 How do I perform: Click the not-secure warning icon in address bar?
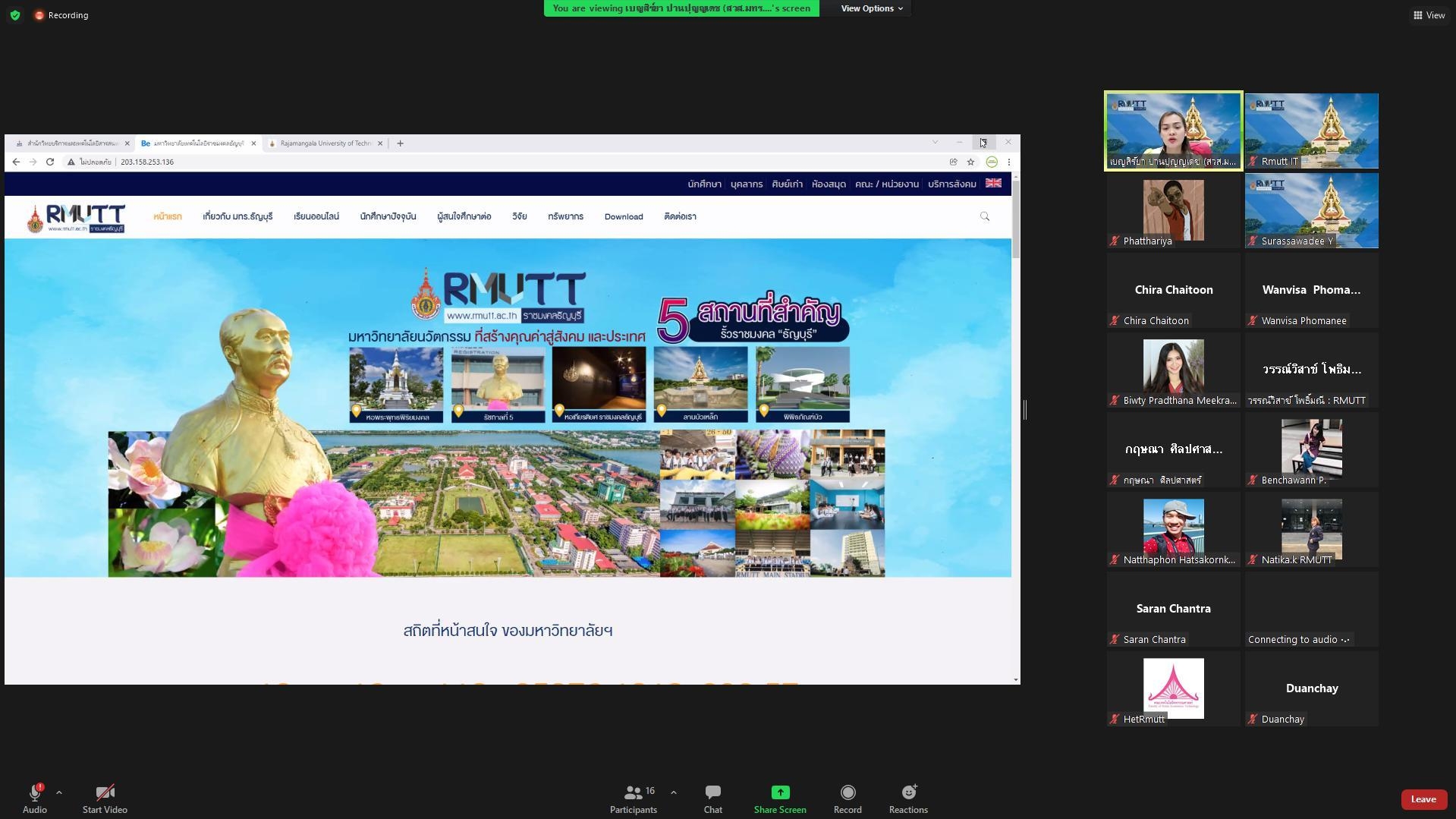tap(71, 162)
